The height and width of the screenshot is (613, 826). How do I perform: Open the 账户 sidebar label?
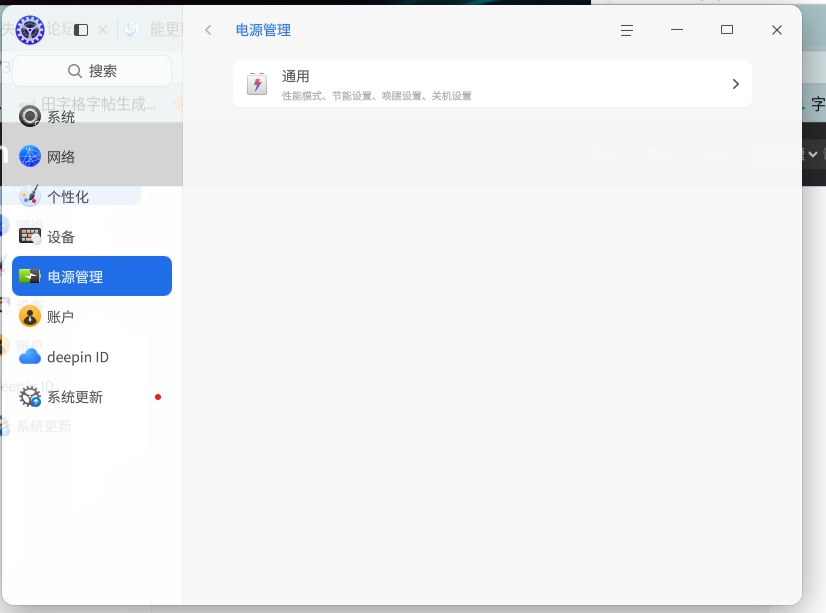pos(61,317)
